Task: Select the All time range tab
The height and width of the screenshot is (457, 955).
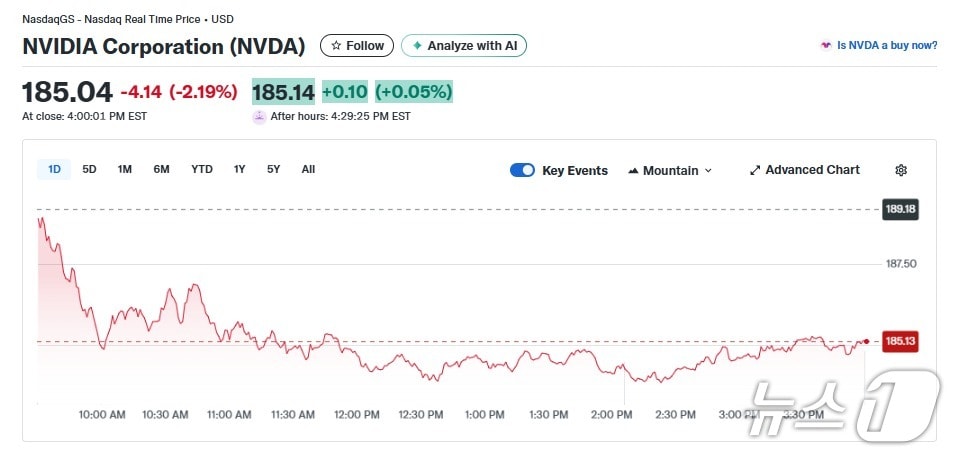Action: pyautogui.click(x=308, y=169)
